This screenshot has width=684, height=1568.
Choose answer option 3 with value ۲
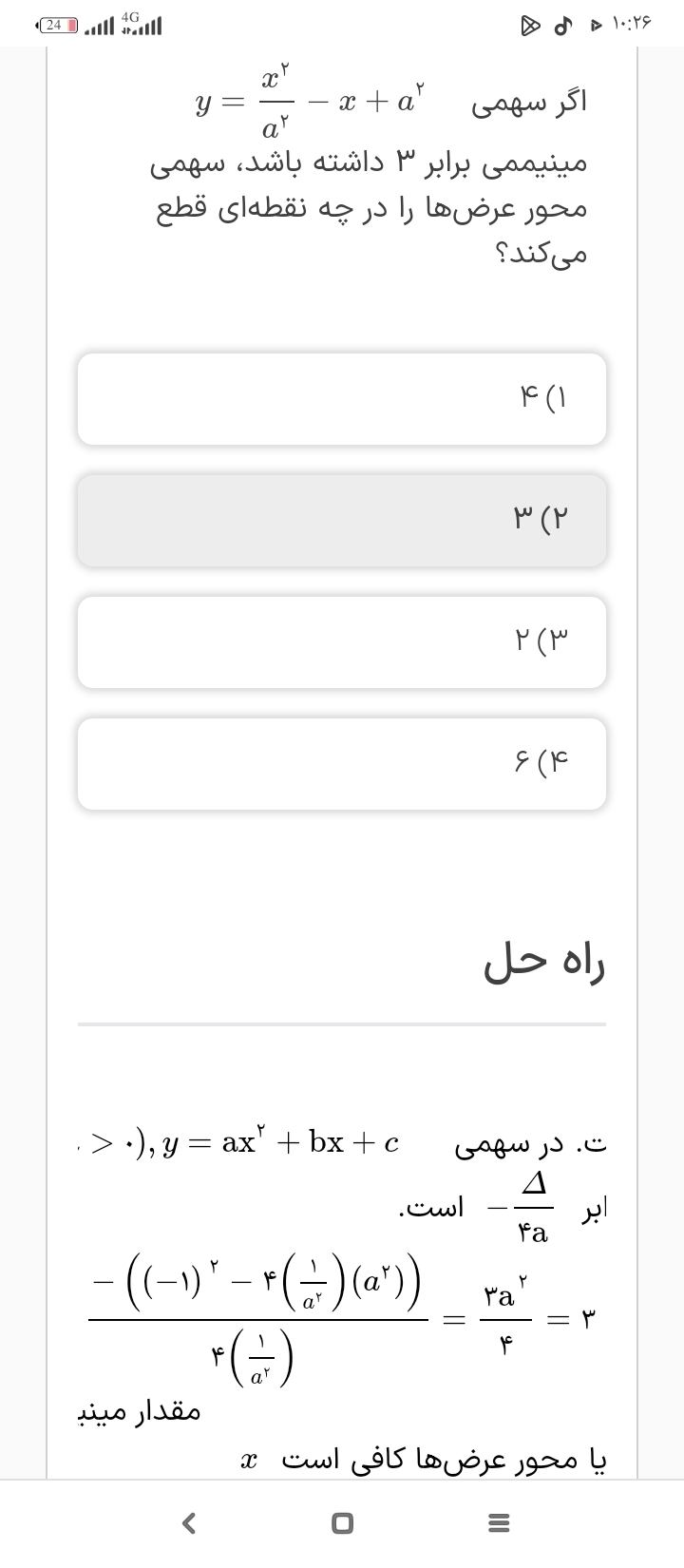[x=342, y=642]
